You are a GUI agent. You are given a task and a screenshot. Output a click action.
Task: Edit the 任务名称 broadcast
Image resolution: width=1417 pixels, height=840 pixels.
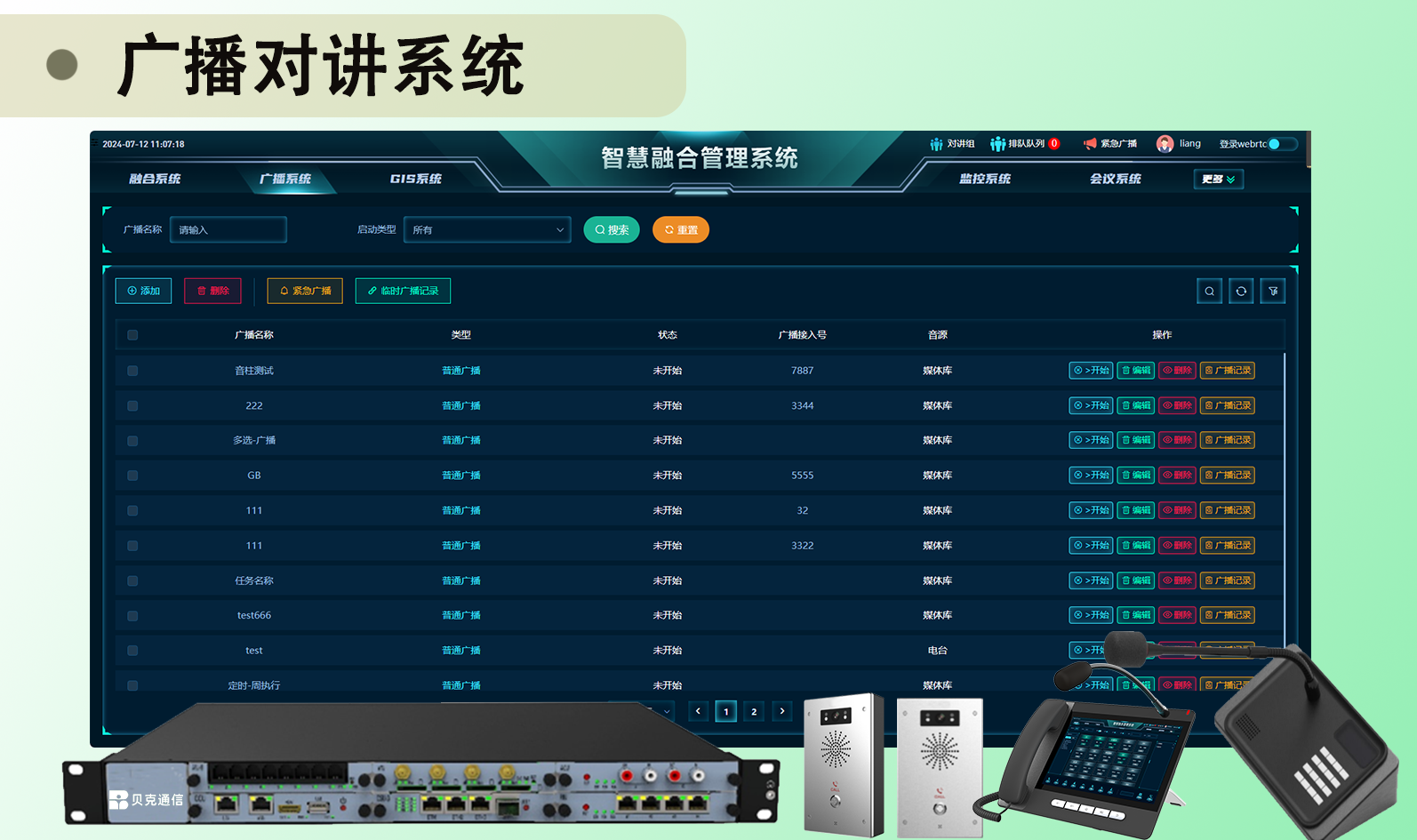(x=1136, y=580)
